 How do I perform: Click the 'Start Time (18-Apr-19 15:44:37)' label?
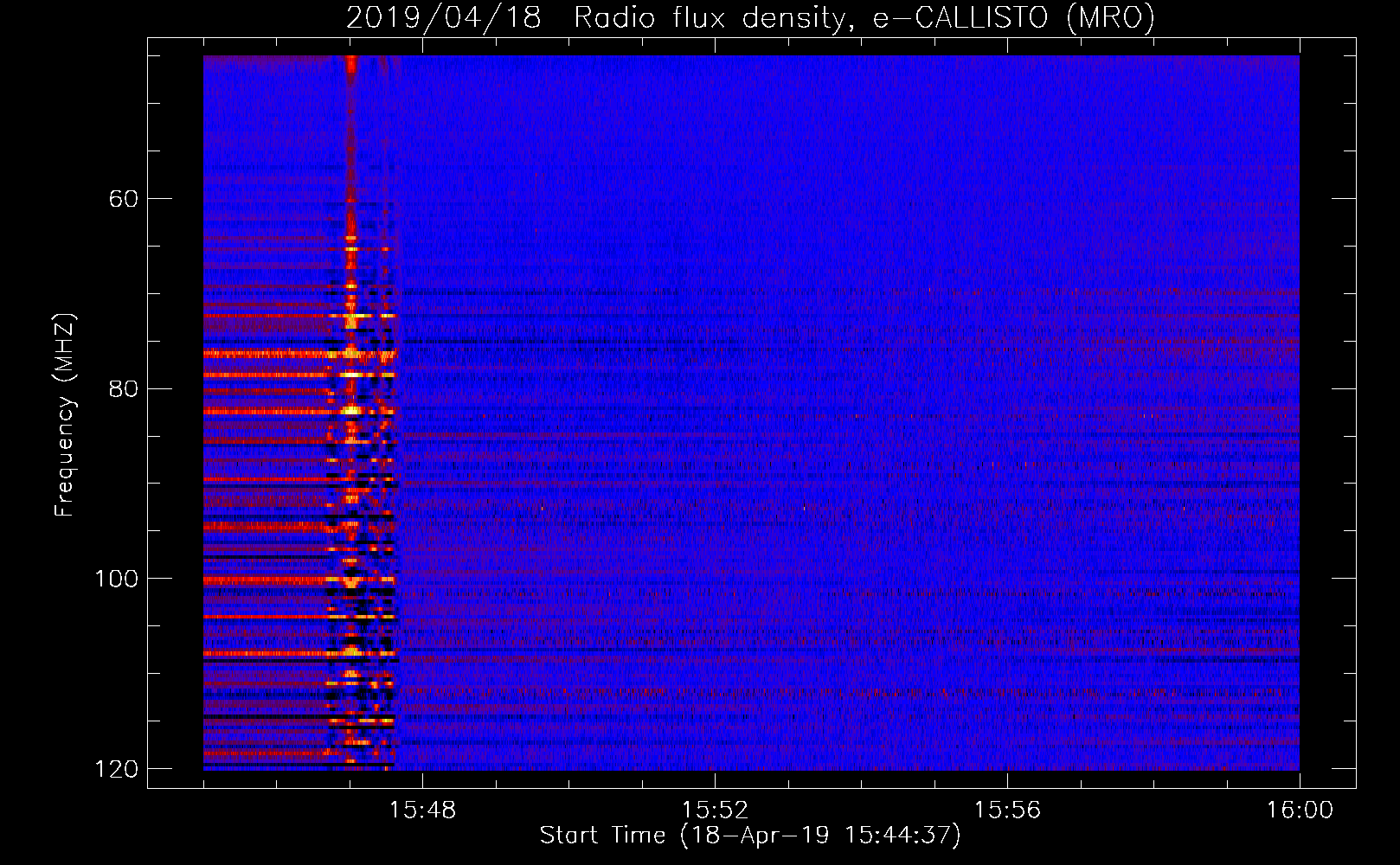750,836
